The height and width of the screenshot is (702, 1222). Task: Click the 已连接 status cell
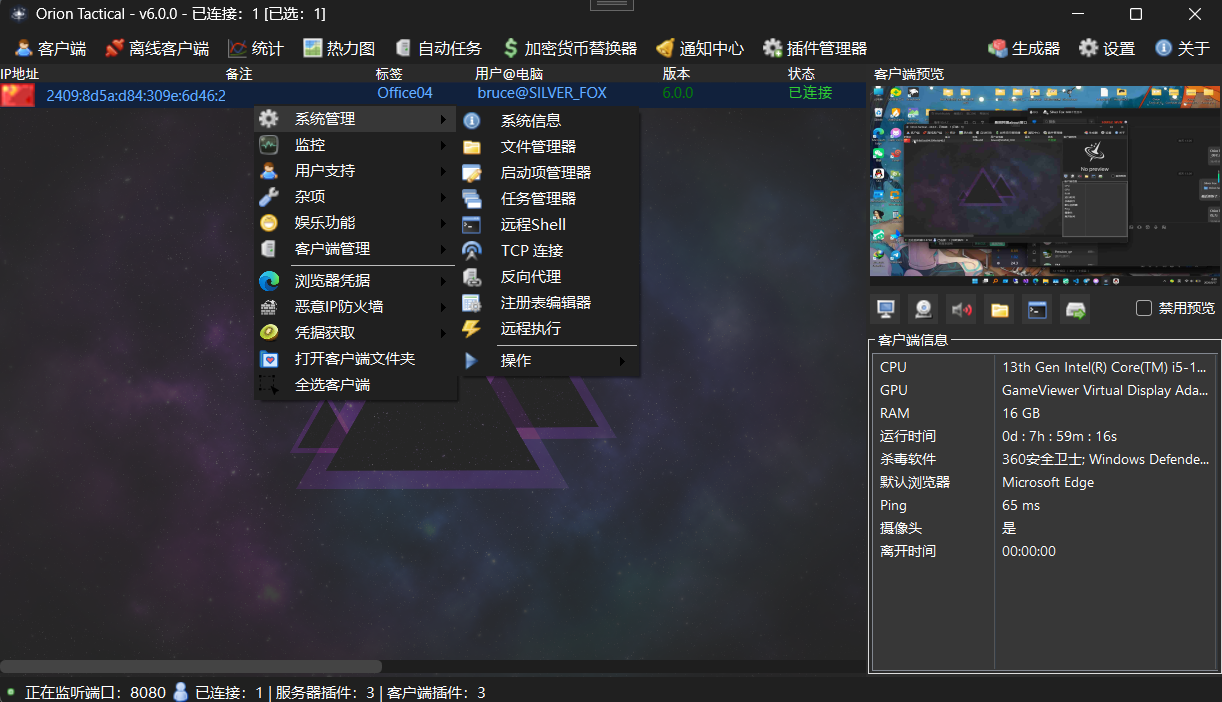810,93
